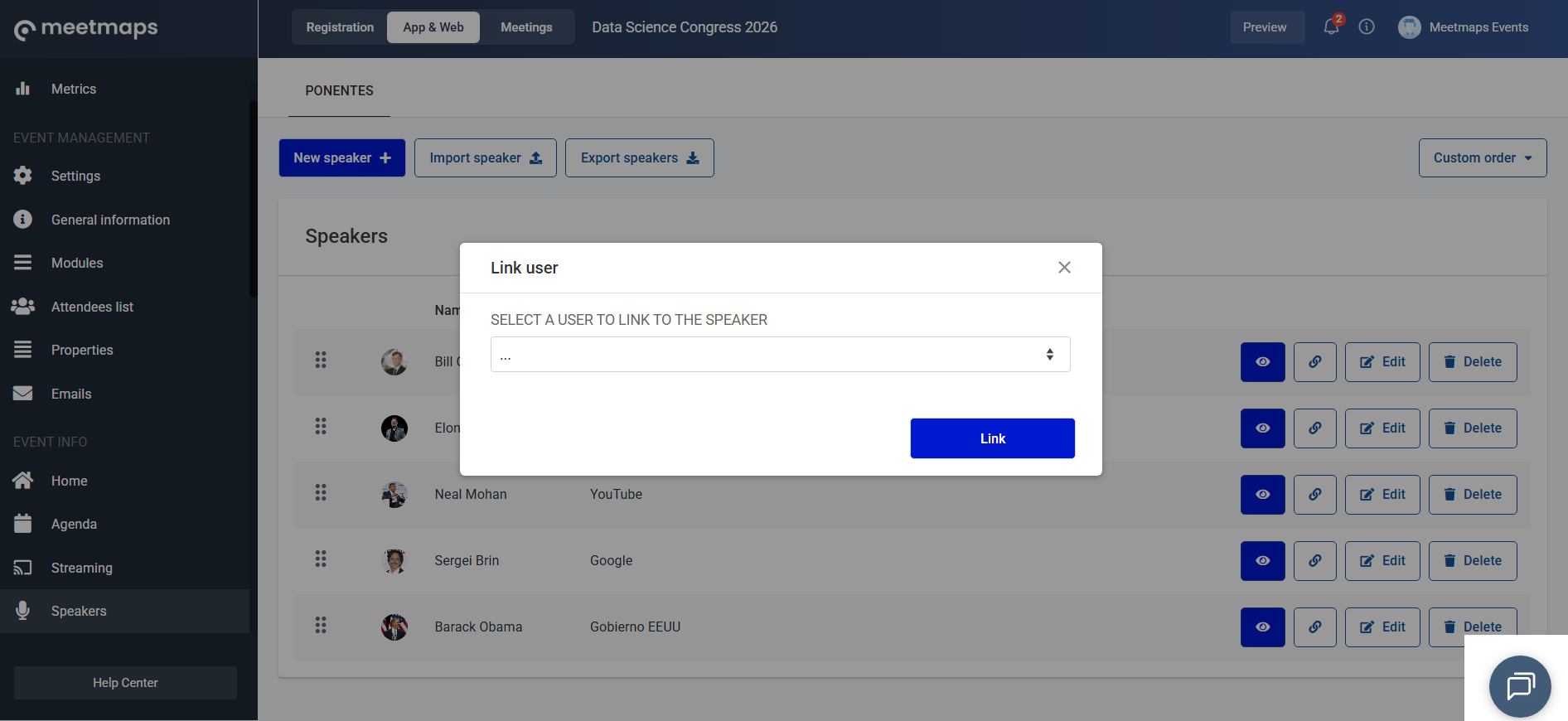Open the notifications bell icon

pos(1331,27)
